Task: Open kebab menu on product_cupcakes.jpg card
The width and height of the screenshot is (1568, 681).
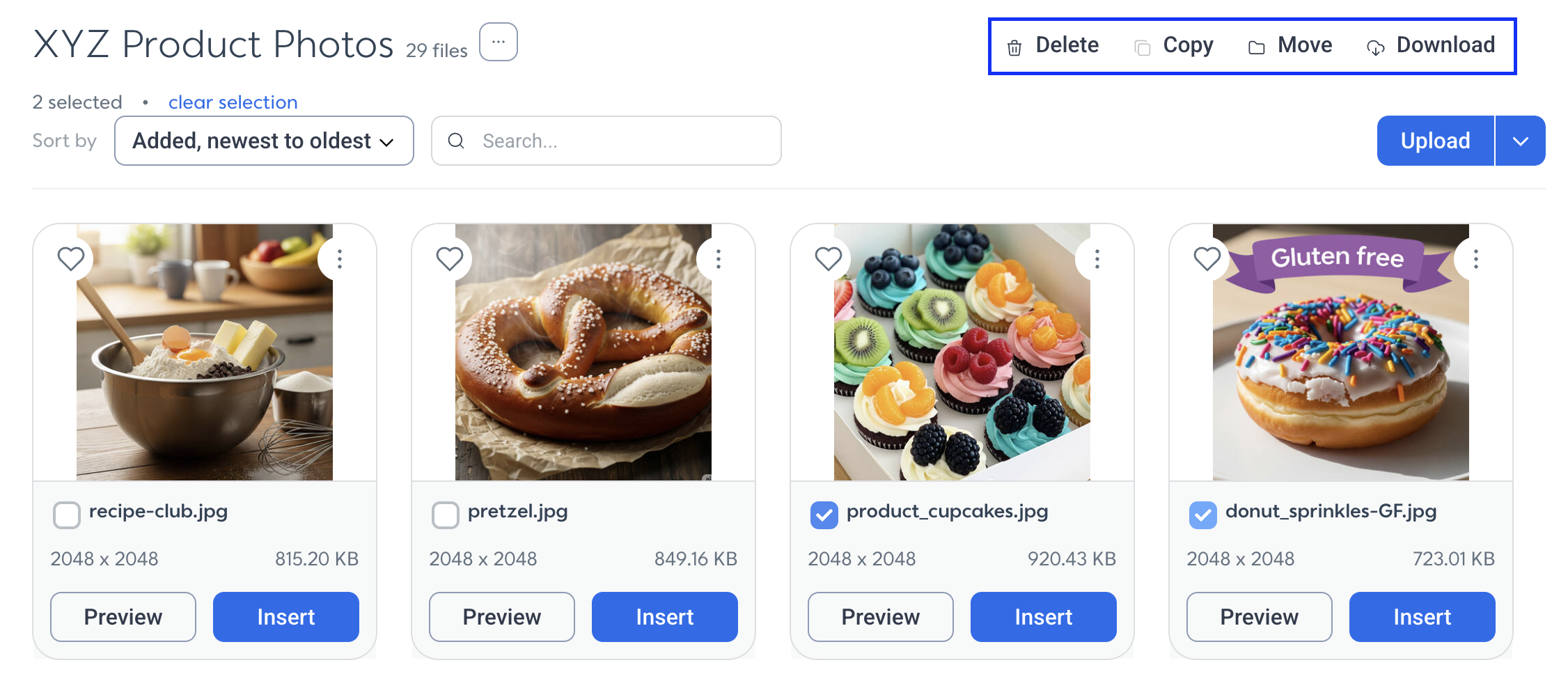Action: (1097, 259)
